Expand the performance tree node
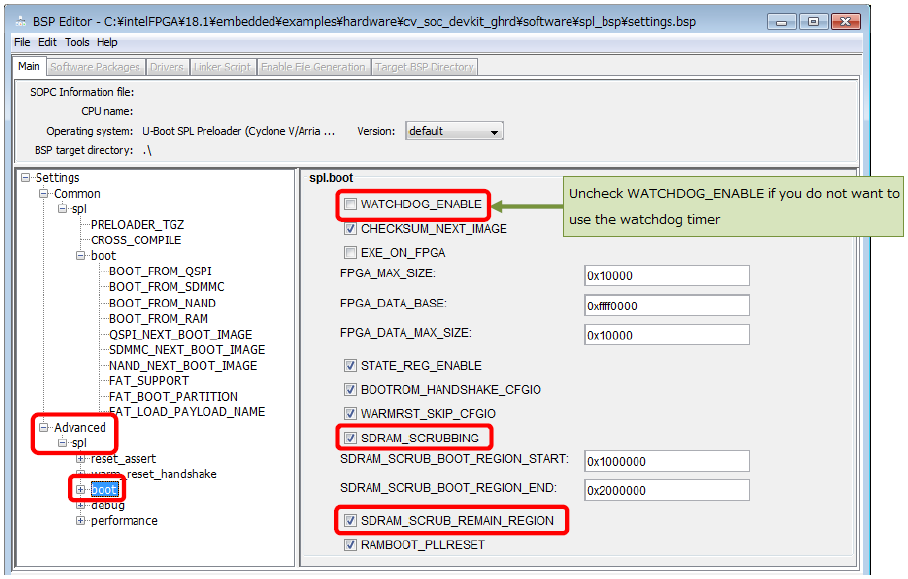Screen dimensions: 908x579 82,520
